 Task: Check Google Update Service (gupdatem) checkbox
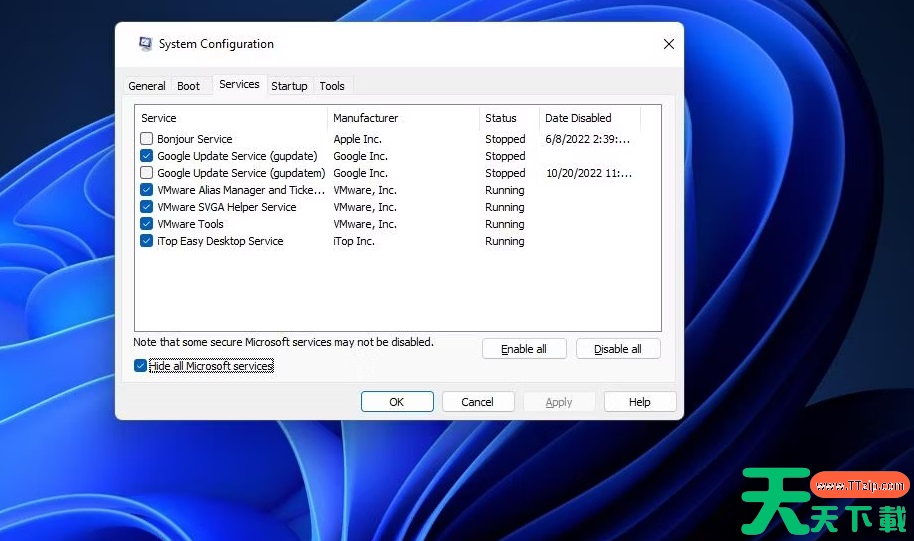click(146, 173)
